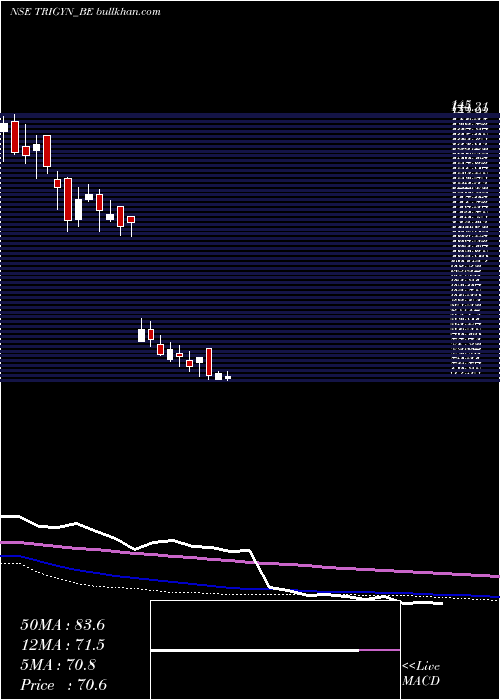Select the 12MA : 71.5 reading
Viewport: 500px width, 700px height.
point(62,645)
